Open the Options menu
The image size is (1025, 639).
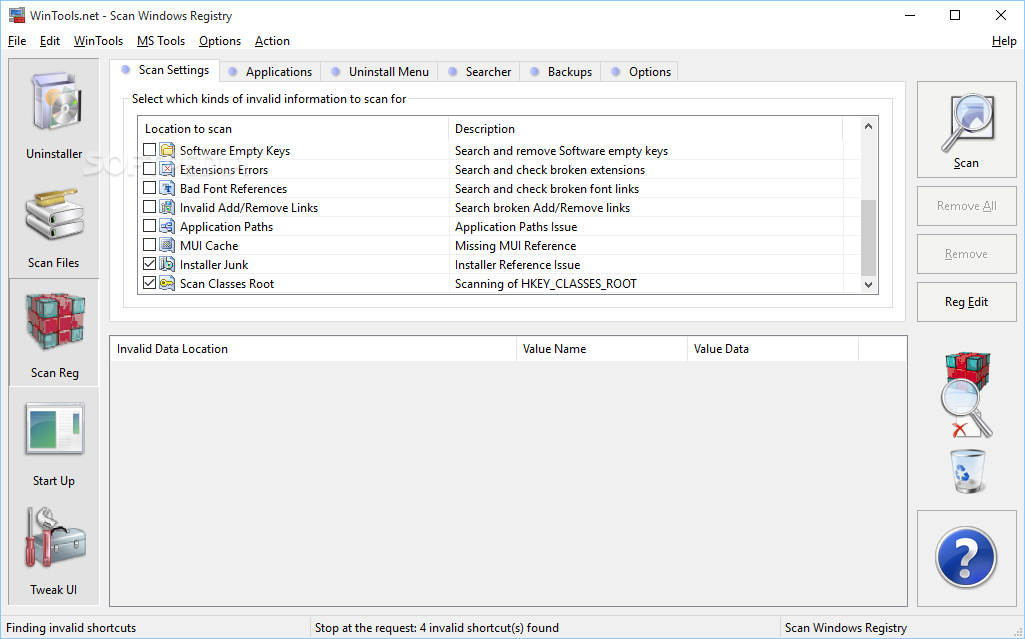point(220,41)
